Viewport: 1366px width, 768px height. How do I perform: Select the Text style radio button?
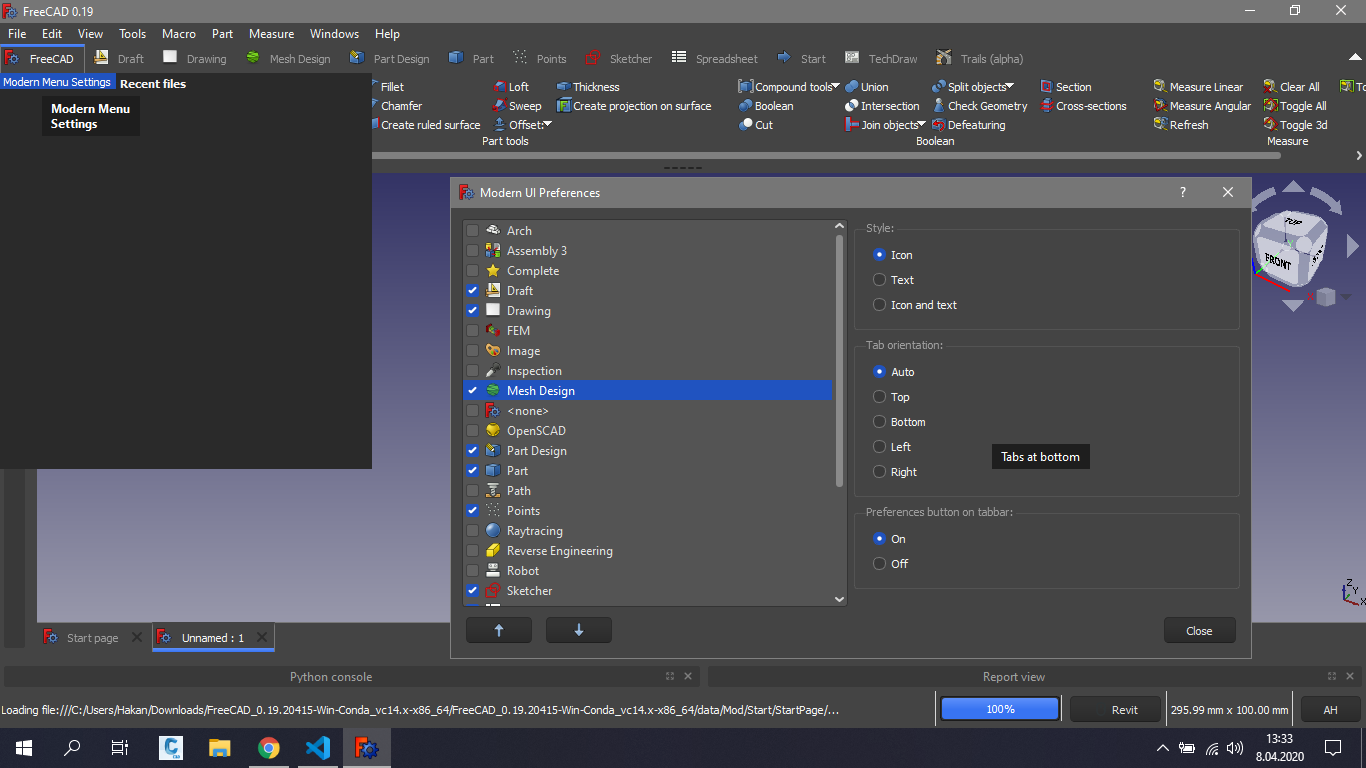880,280
